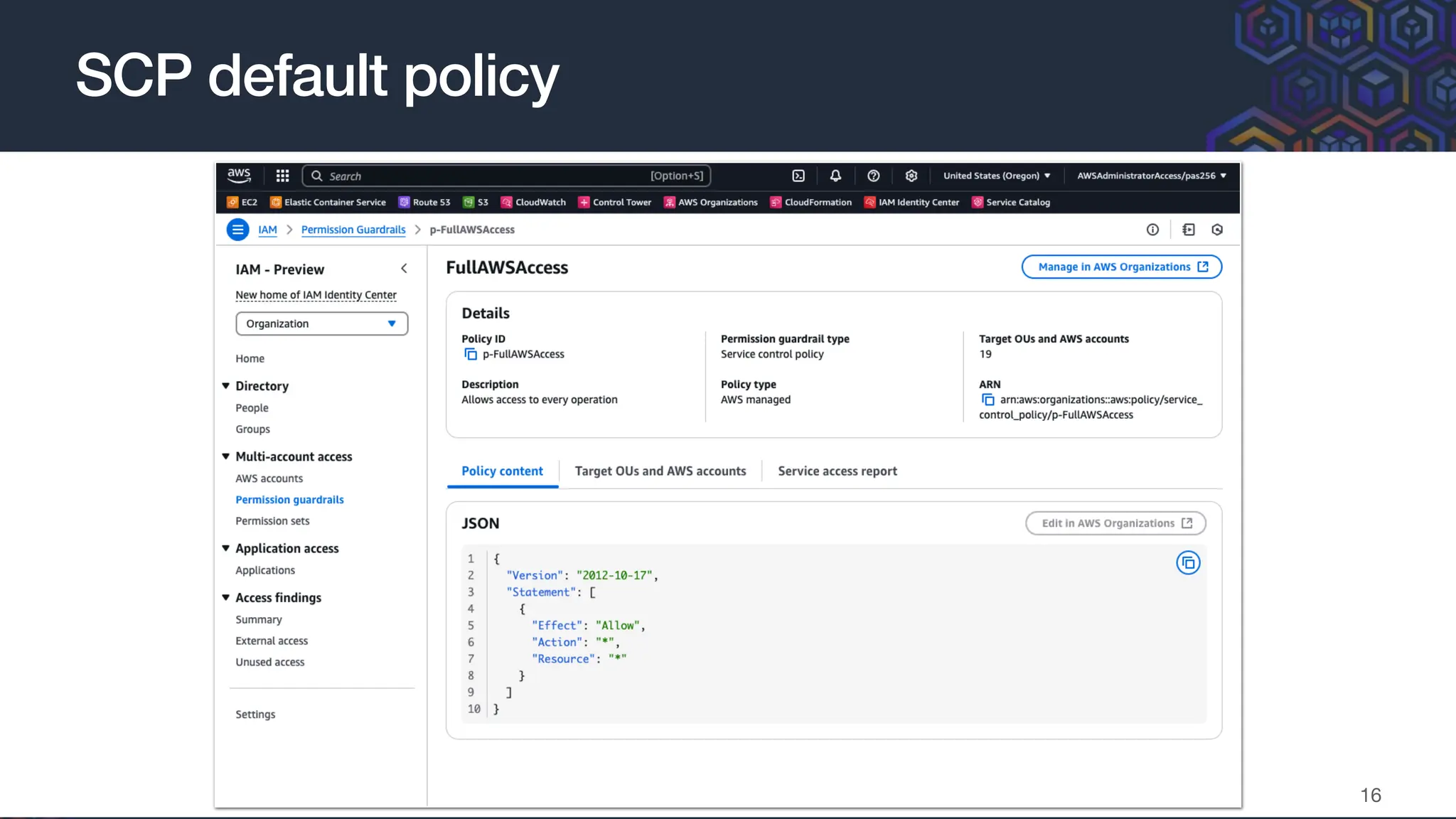
Task: Switch to Target OUs and AWS accounts tab
Action: tap(660, 471)
